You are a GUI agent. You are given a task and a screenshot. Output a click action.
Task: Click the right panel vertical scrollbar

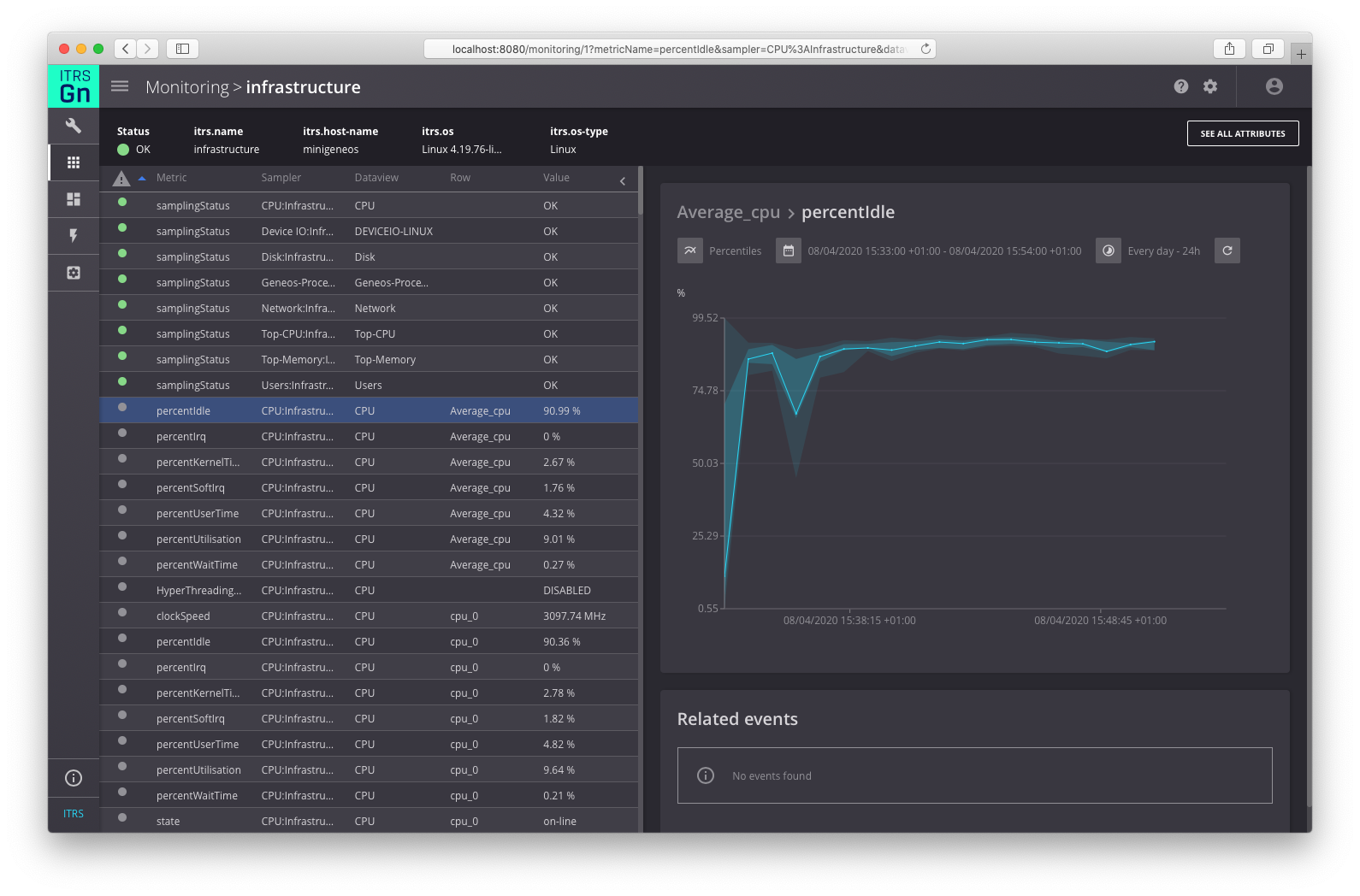click(1309, 487)
